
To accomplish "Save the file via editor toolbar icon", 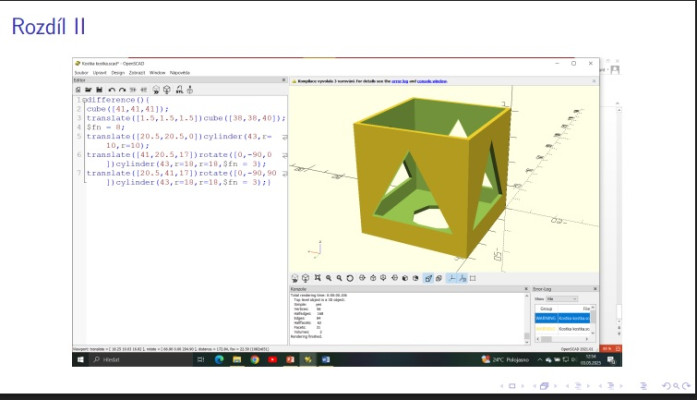I will 99,90.
